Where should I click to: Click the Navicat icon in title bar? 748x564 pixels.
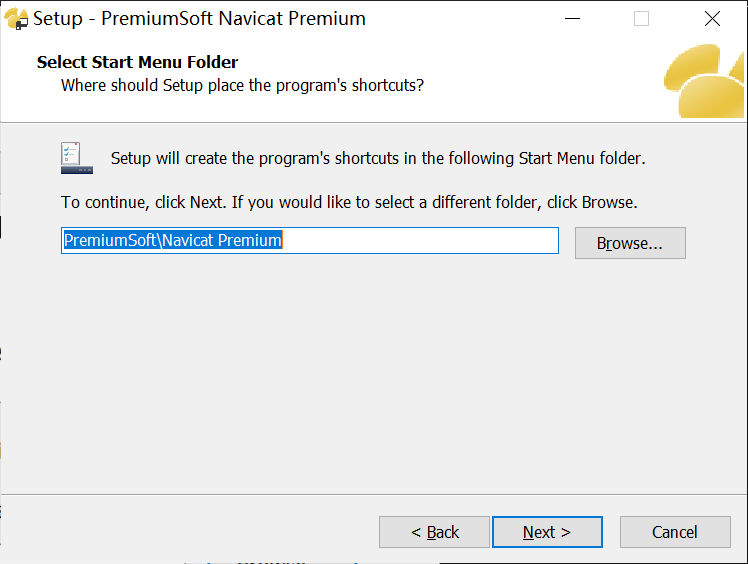pos(16,18)
